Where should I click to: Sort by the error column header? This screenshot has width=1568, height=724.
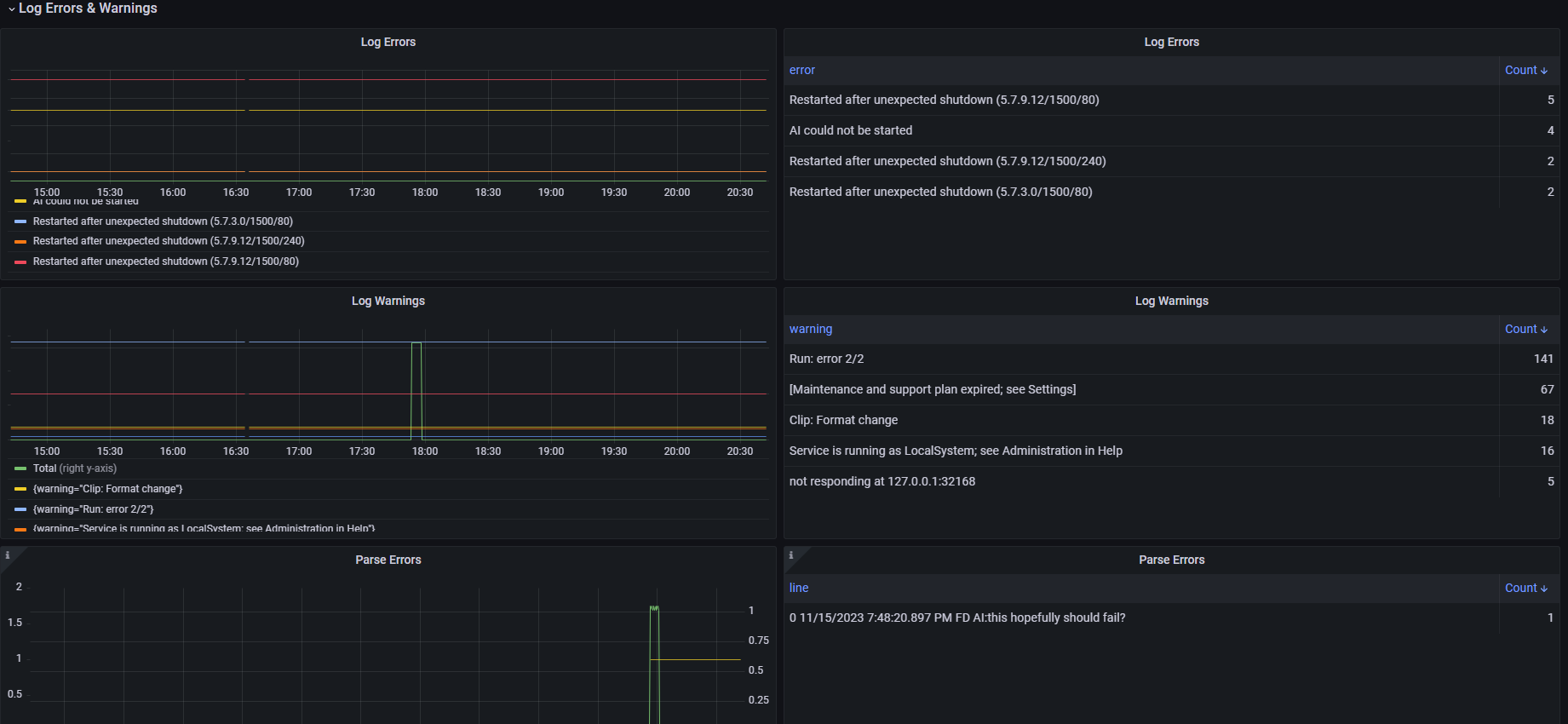[802, 71]
